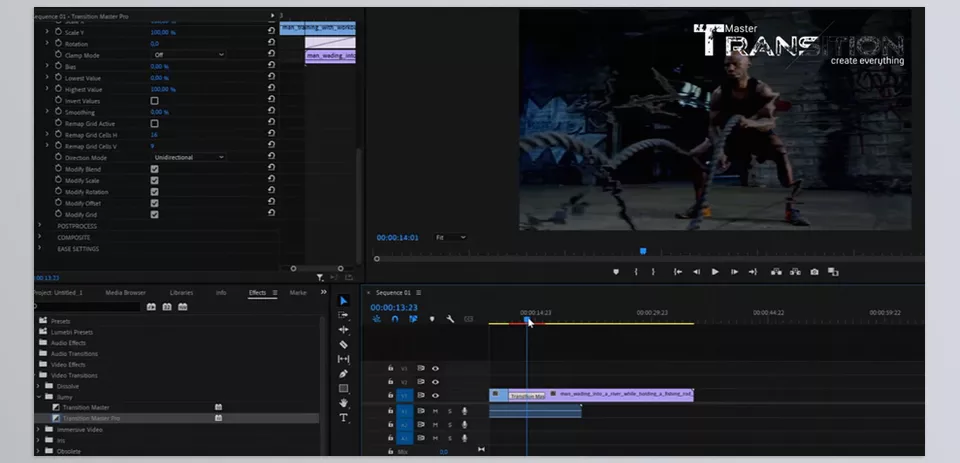
Task: Toggle Invert Values checkbox
Action: (154, 100)
